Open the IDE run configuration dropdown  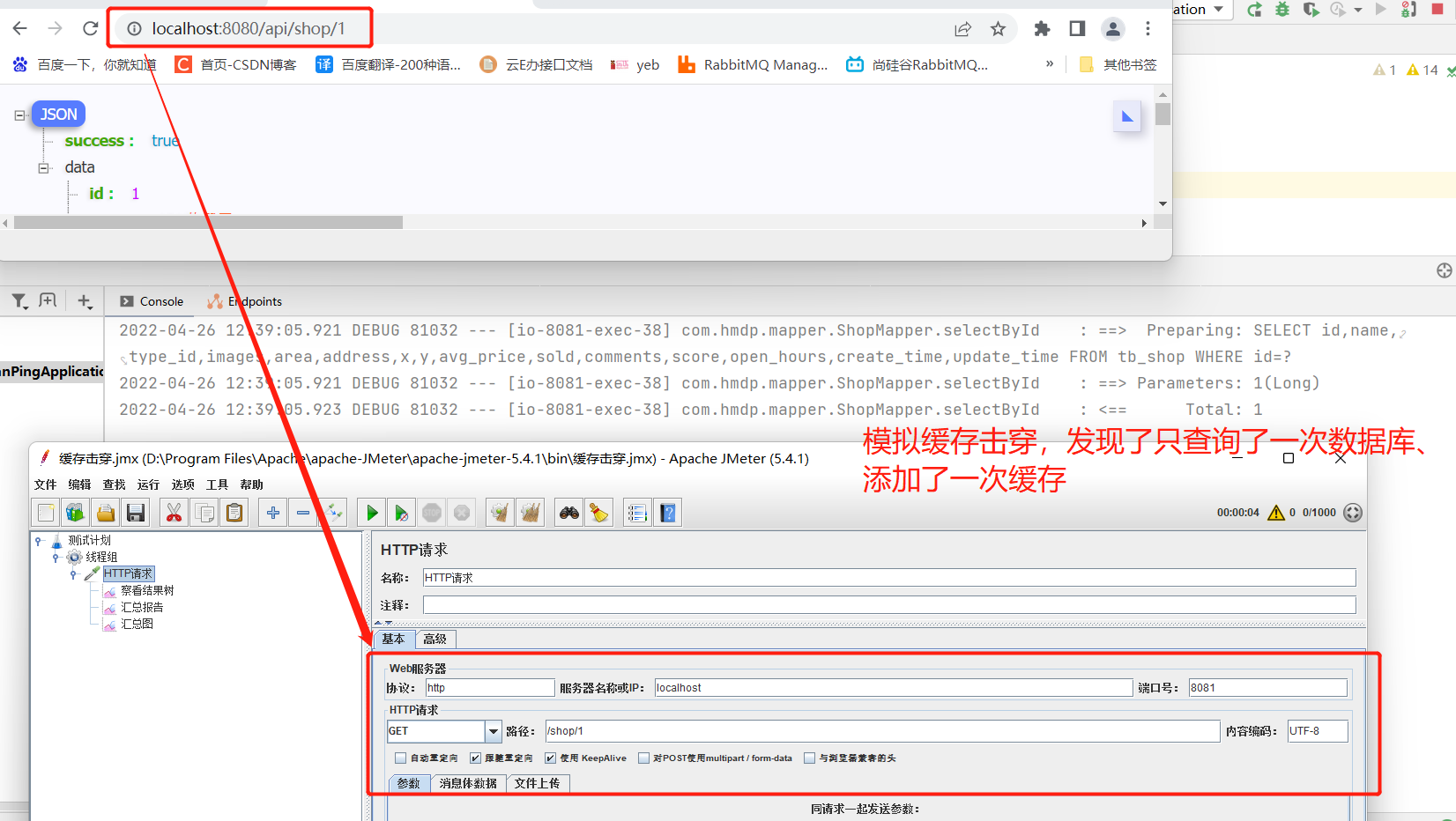pyautogui.click(x=1219, y=10)
